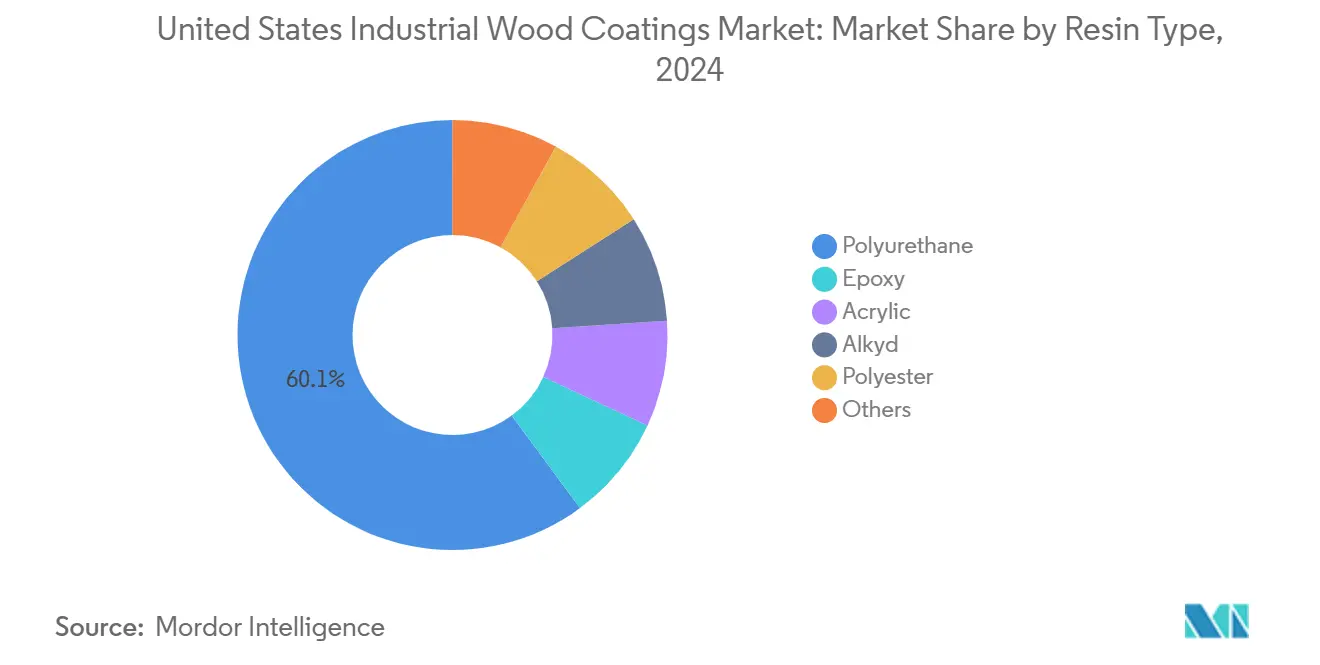Click the purple Acrylic legend dot

coord(823,311)
